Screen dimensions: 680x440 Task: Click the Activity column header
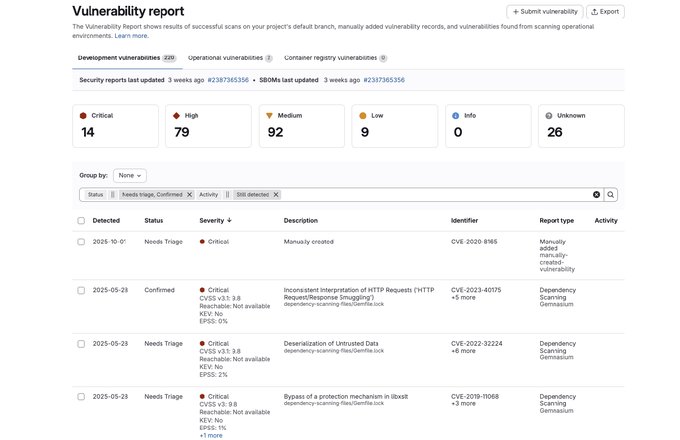tap(606, 221)
